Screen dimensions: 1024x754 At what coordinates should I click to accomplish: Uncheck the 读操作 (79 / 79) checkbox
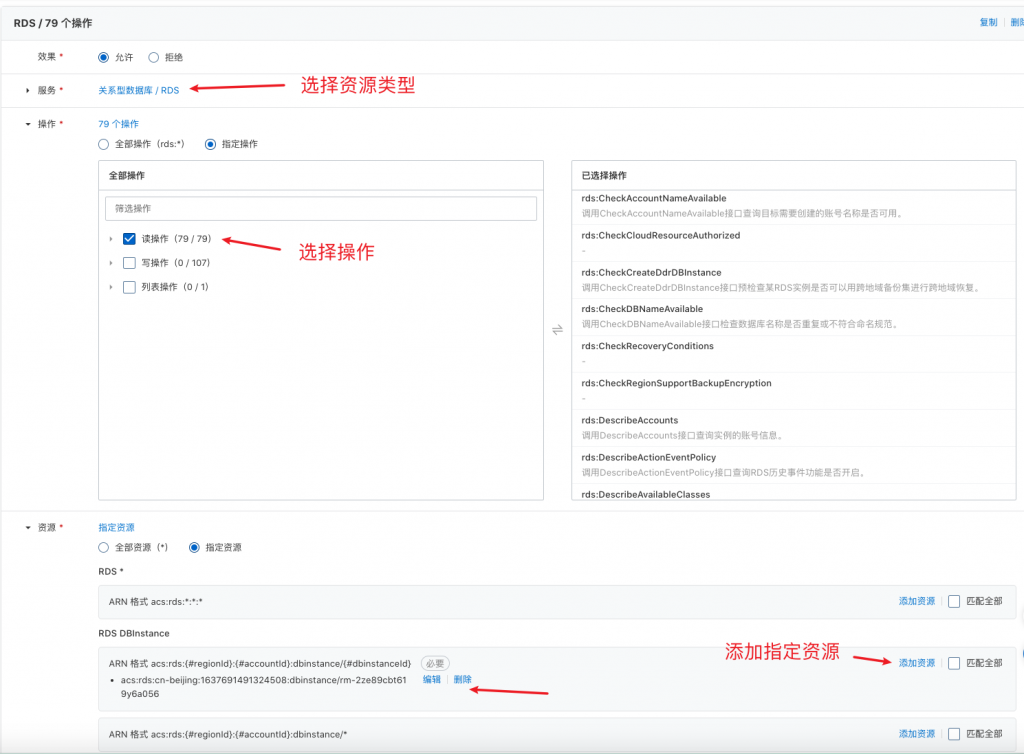[x=129, y=239]
